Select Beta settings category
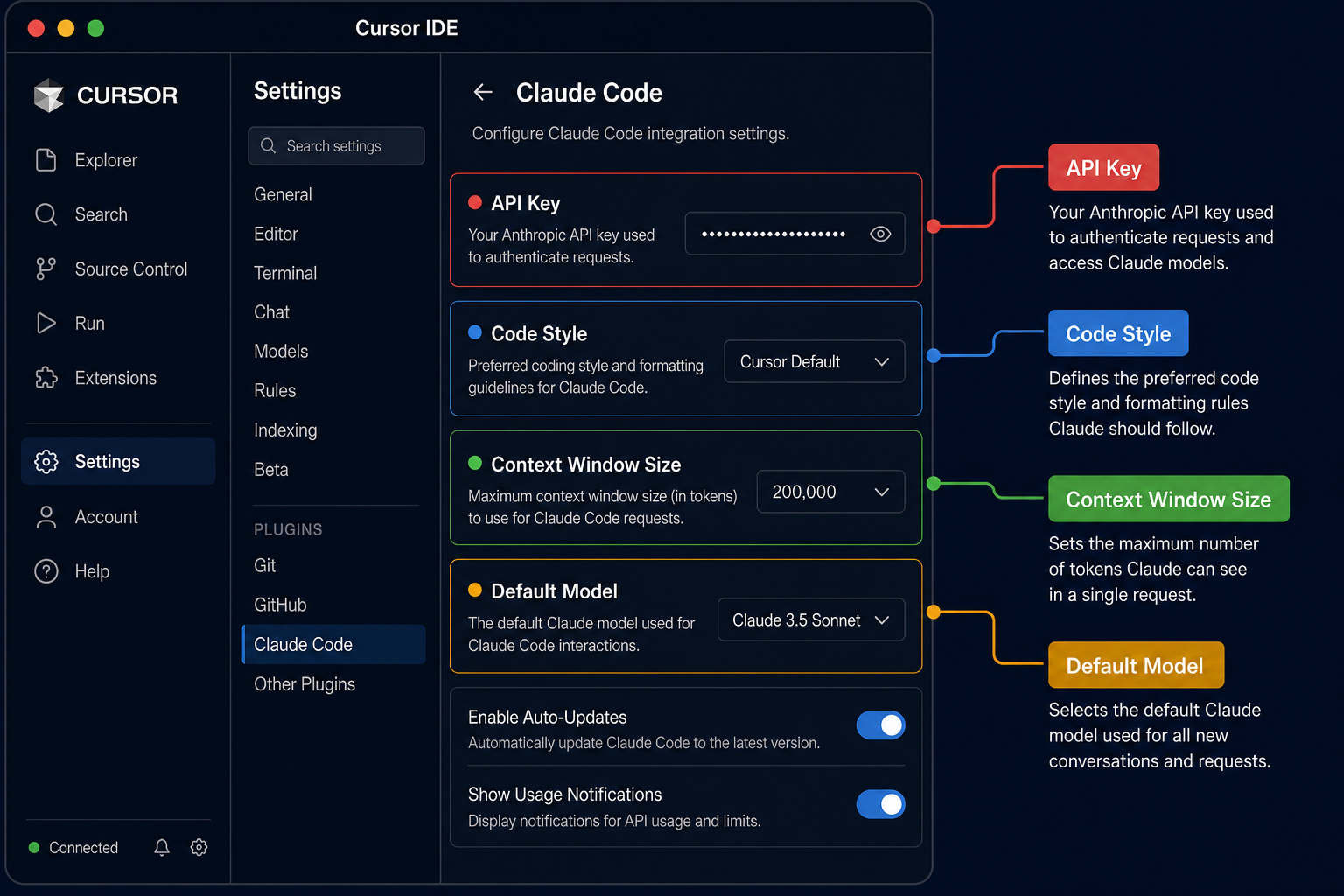This screenshot has height=896, width=1344. coord(270,469)
